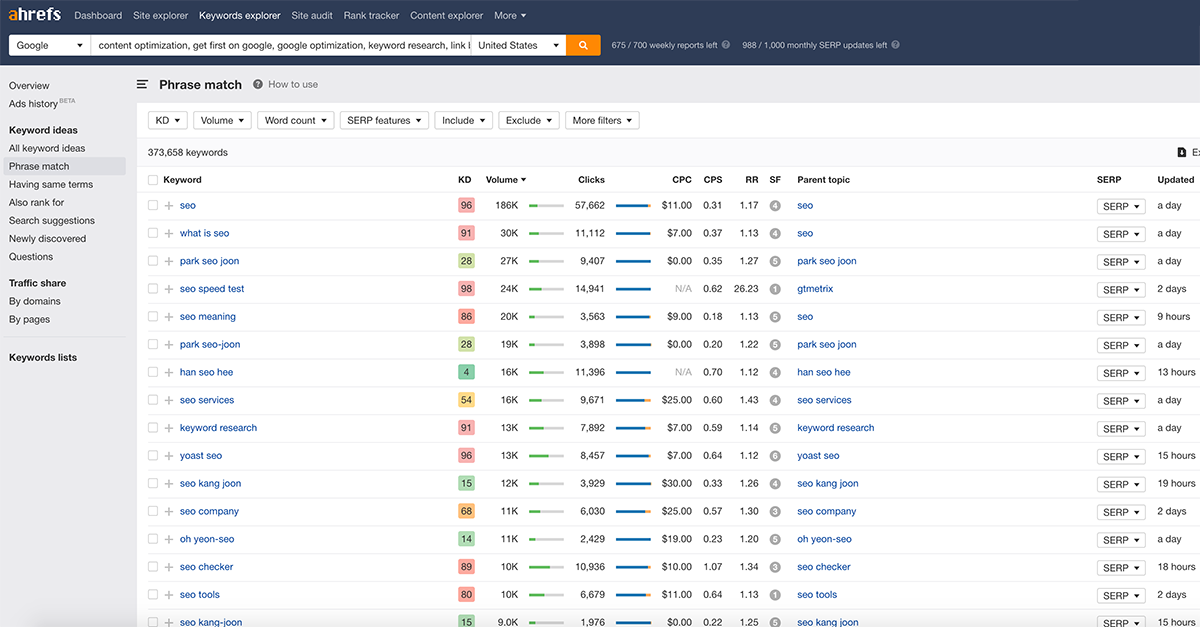Screen dimensions: 1200x627
Task: Tick the select-all checkbox in the table header
Action: pyautogui.click(x=152, y=179)
